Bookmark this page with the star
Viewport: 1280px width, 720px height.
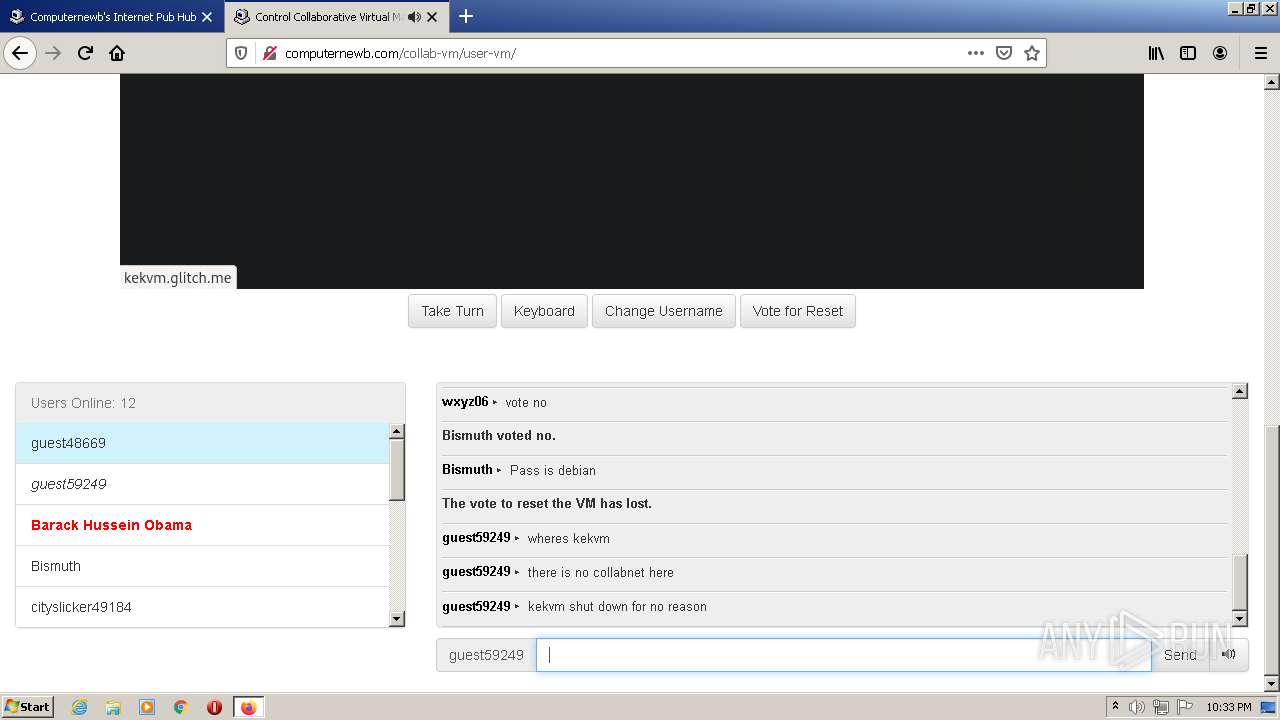(x=1032, y=53)
